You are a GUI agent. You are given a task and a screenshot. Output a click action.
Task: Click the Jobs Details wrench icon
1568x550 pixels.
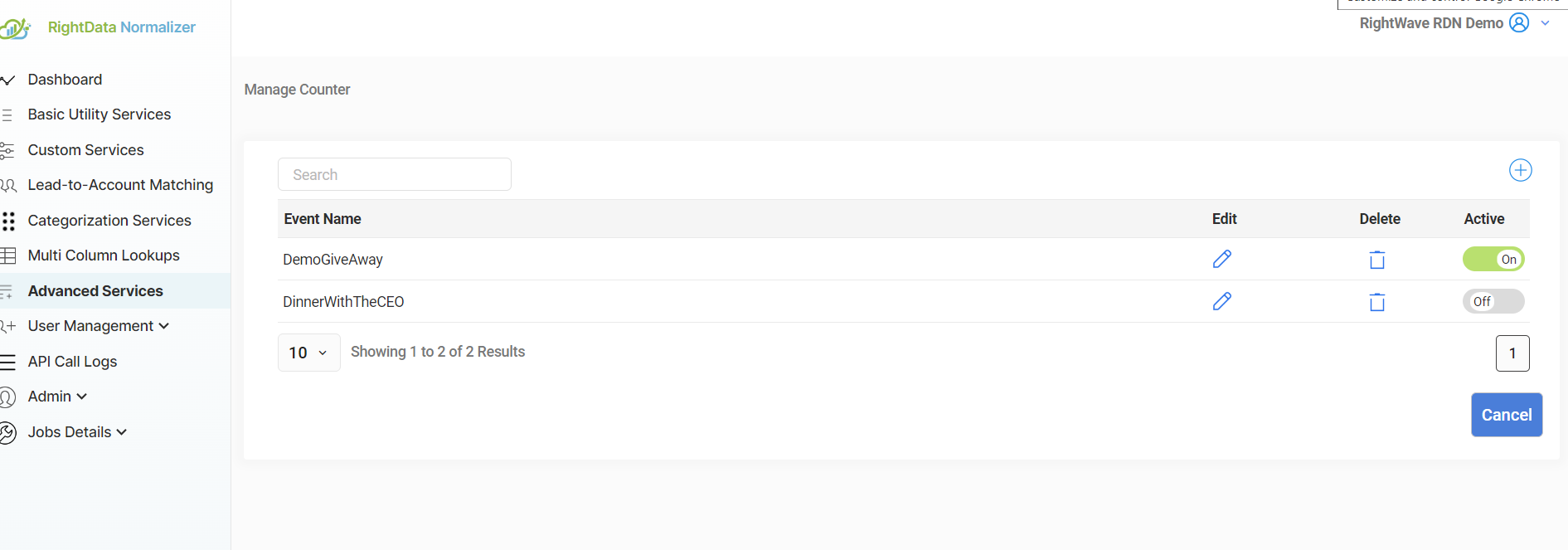coord(7,432)
